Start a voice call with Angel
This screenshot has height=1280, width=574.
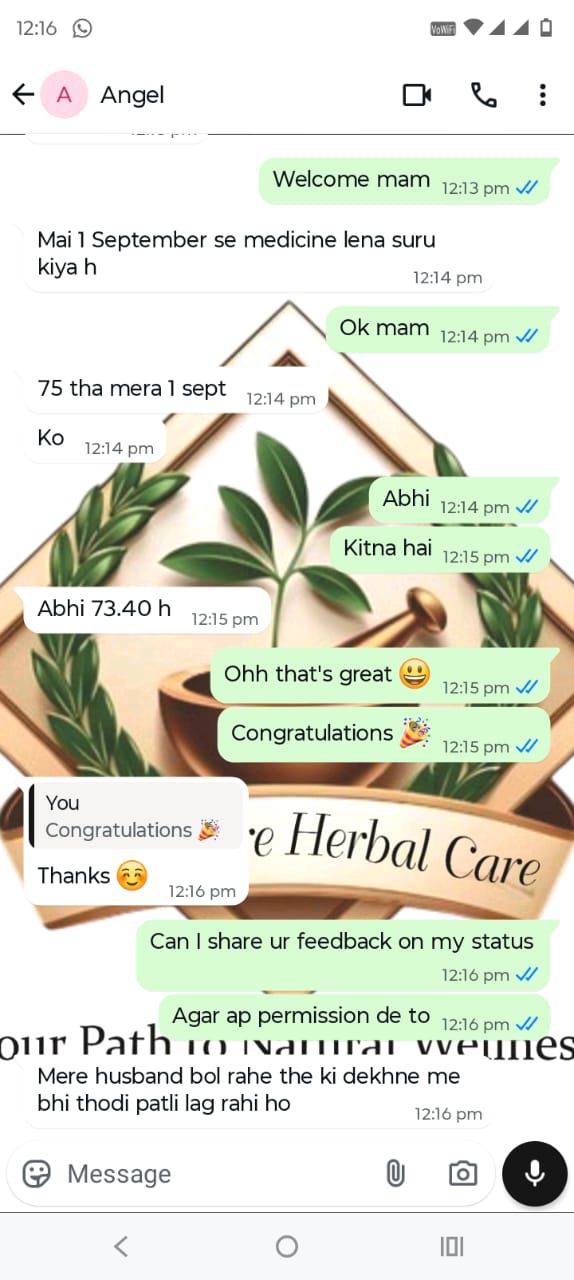pos(483,95)
